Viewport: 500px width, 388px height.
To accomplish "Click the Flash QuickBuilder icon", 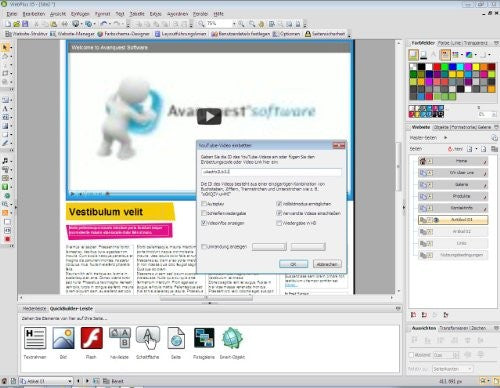I will point(91,338).
